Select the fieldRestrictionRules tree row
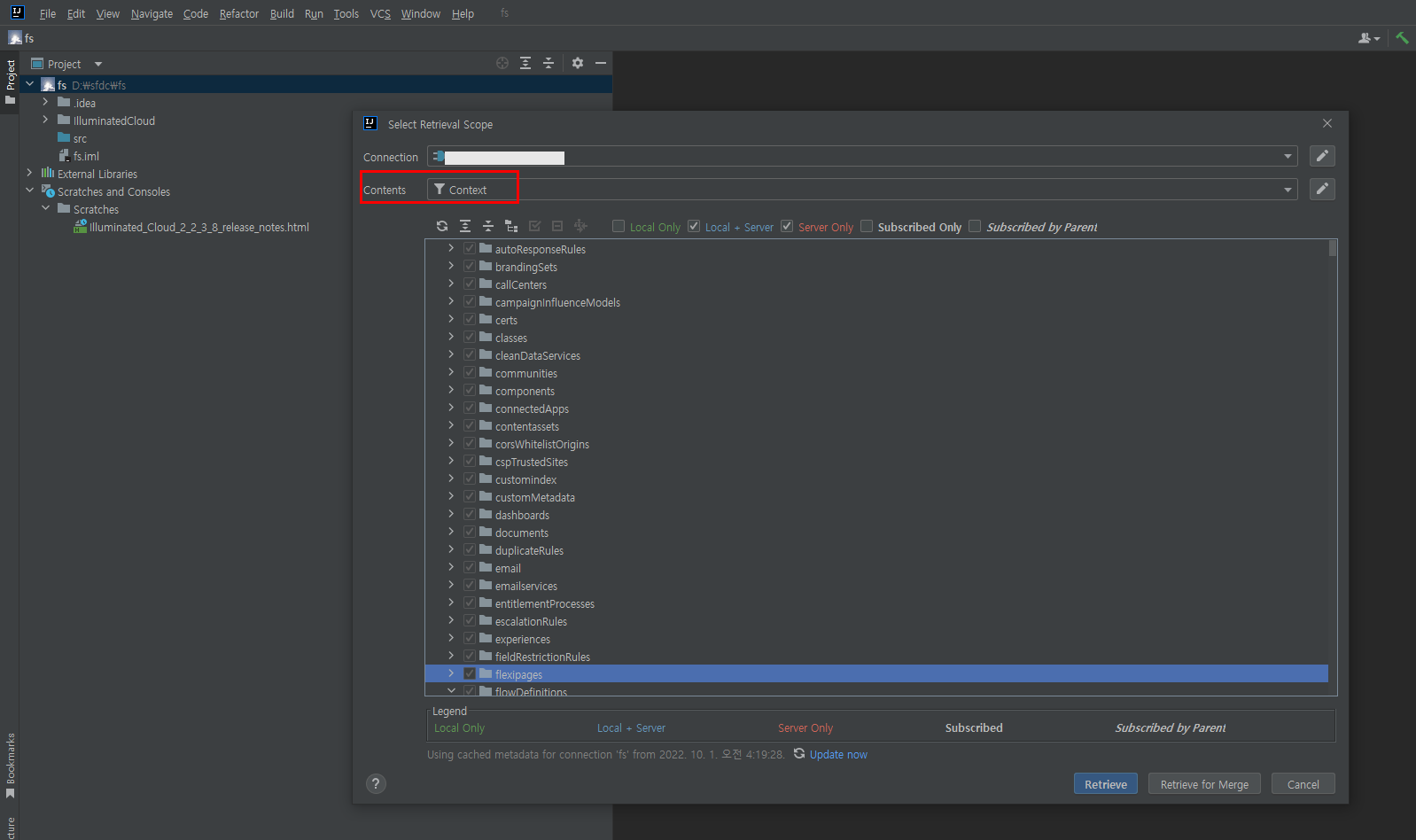 coord(876,657)
